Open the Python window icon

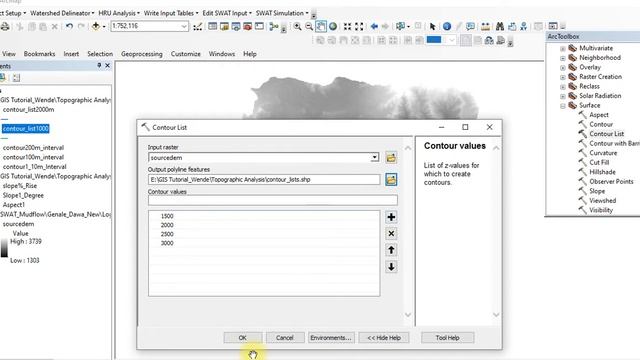point(259,27)
